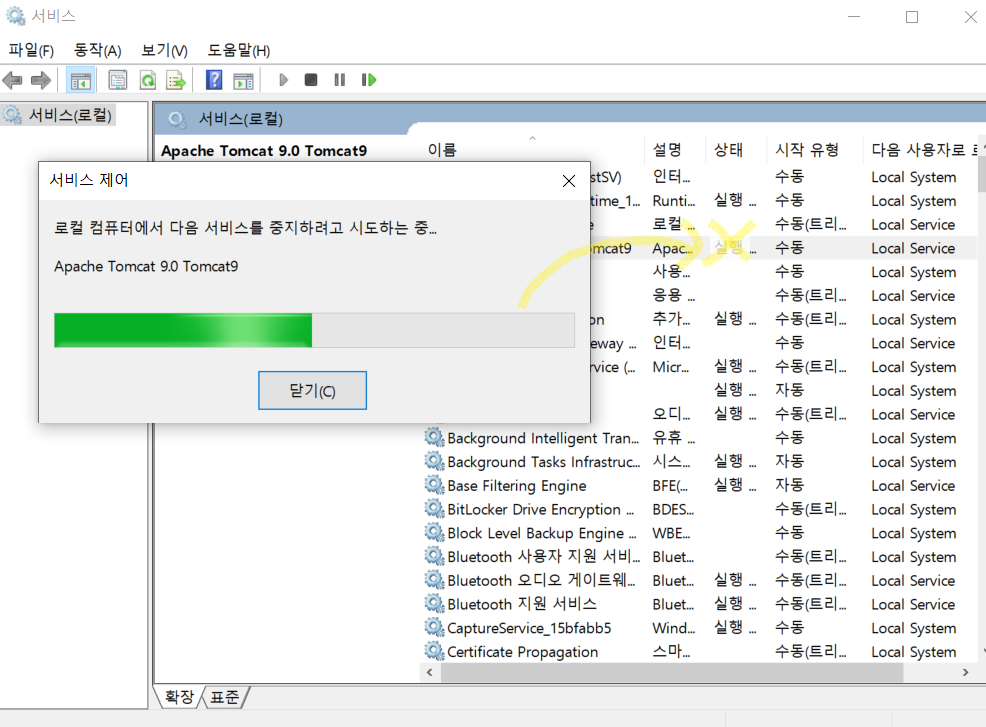The width and height of the screenshot is (986, 727).
Task: Toggle the console tree show/hide icon
Action: tap(80, 80)
